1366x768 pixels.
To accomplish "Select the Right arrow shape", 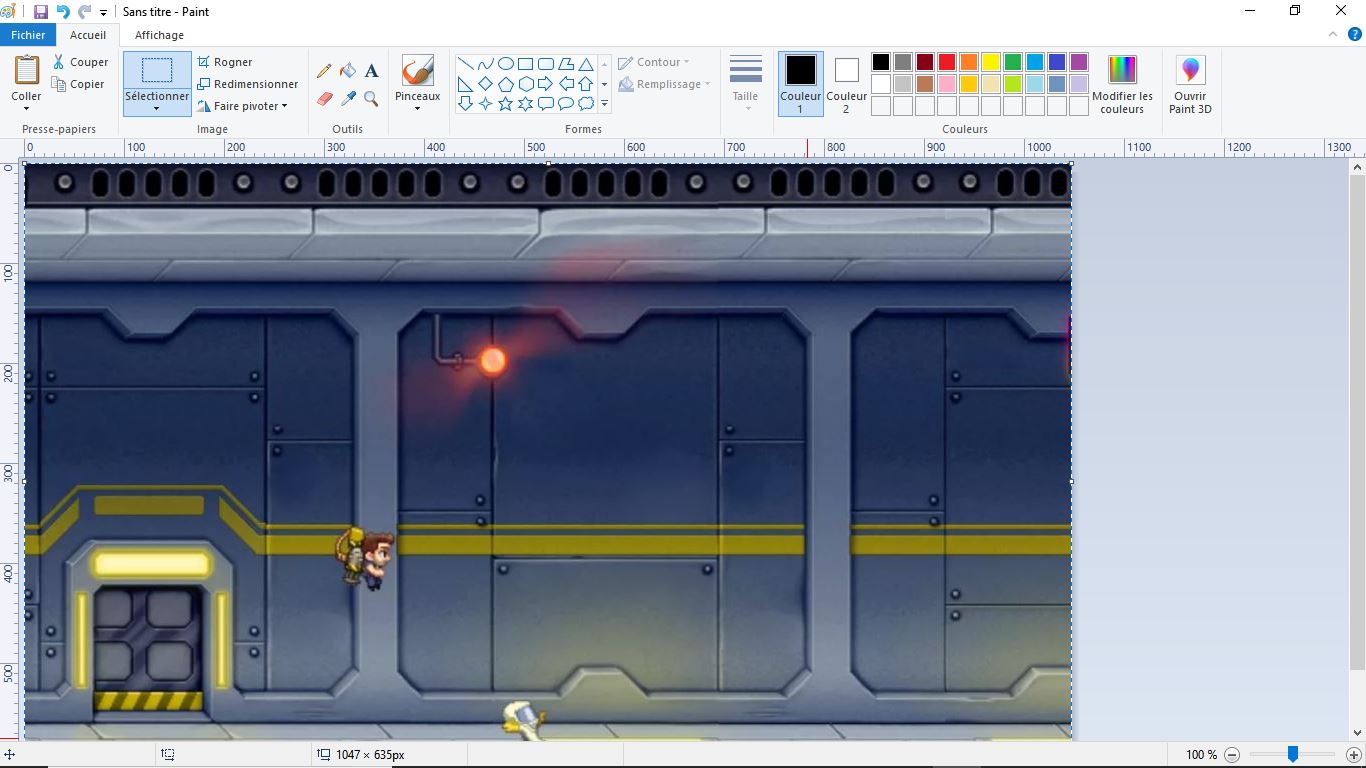I will [x=546, y=84].
